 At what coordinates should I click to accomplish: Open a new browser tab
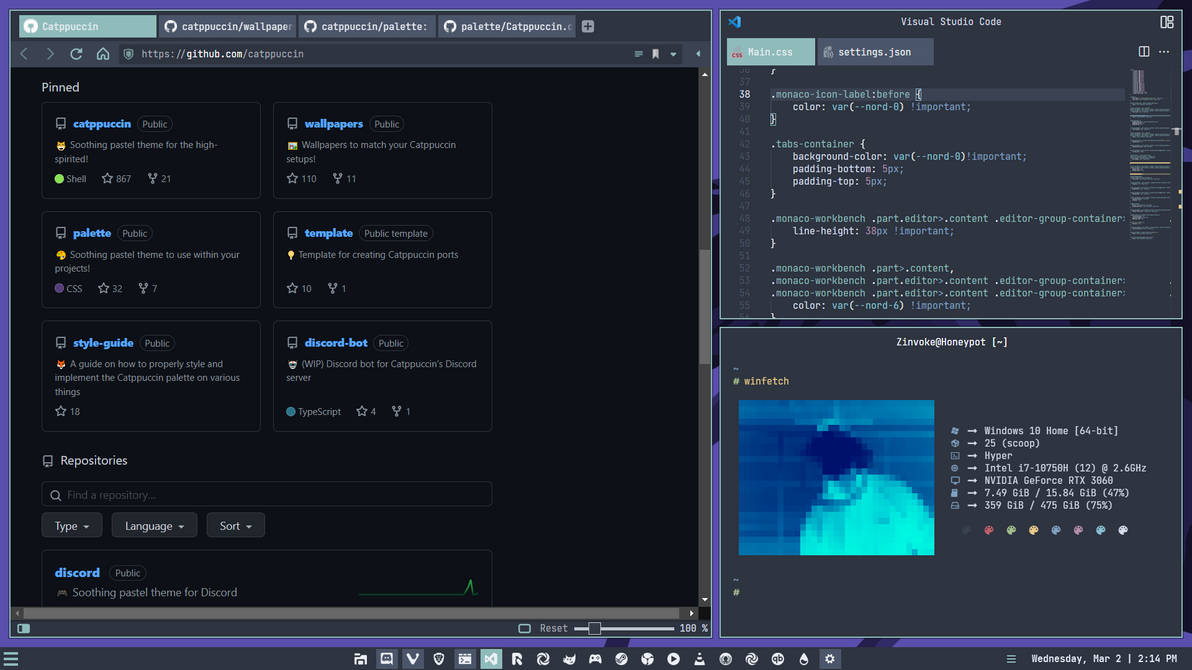[588, 27]
